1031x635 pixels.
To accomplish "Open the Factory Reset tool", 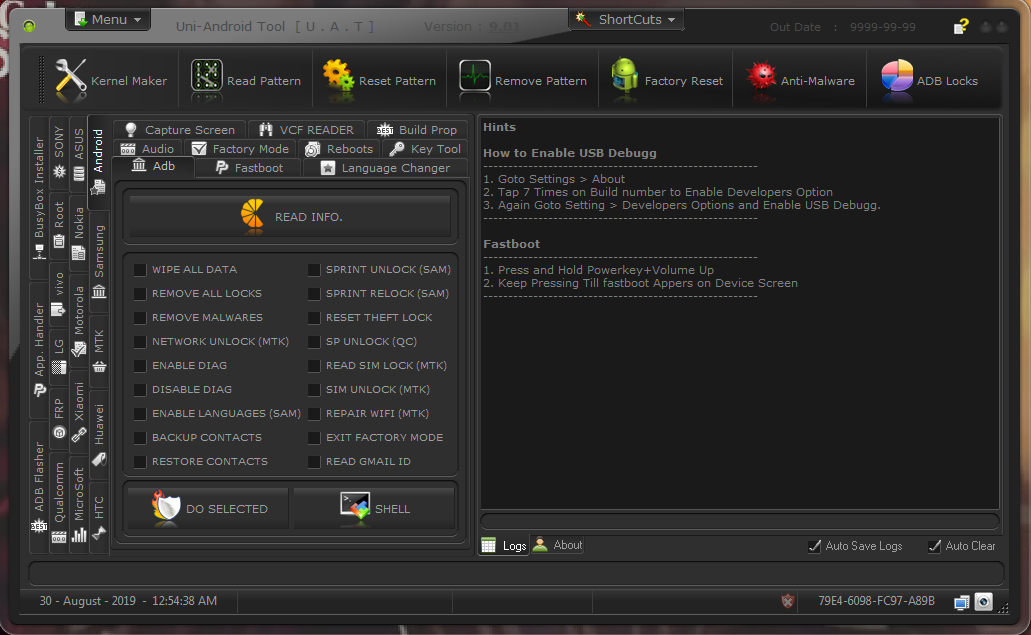I will point(667,80).
